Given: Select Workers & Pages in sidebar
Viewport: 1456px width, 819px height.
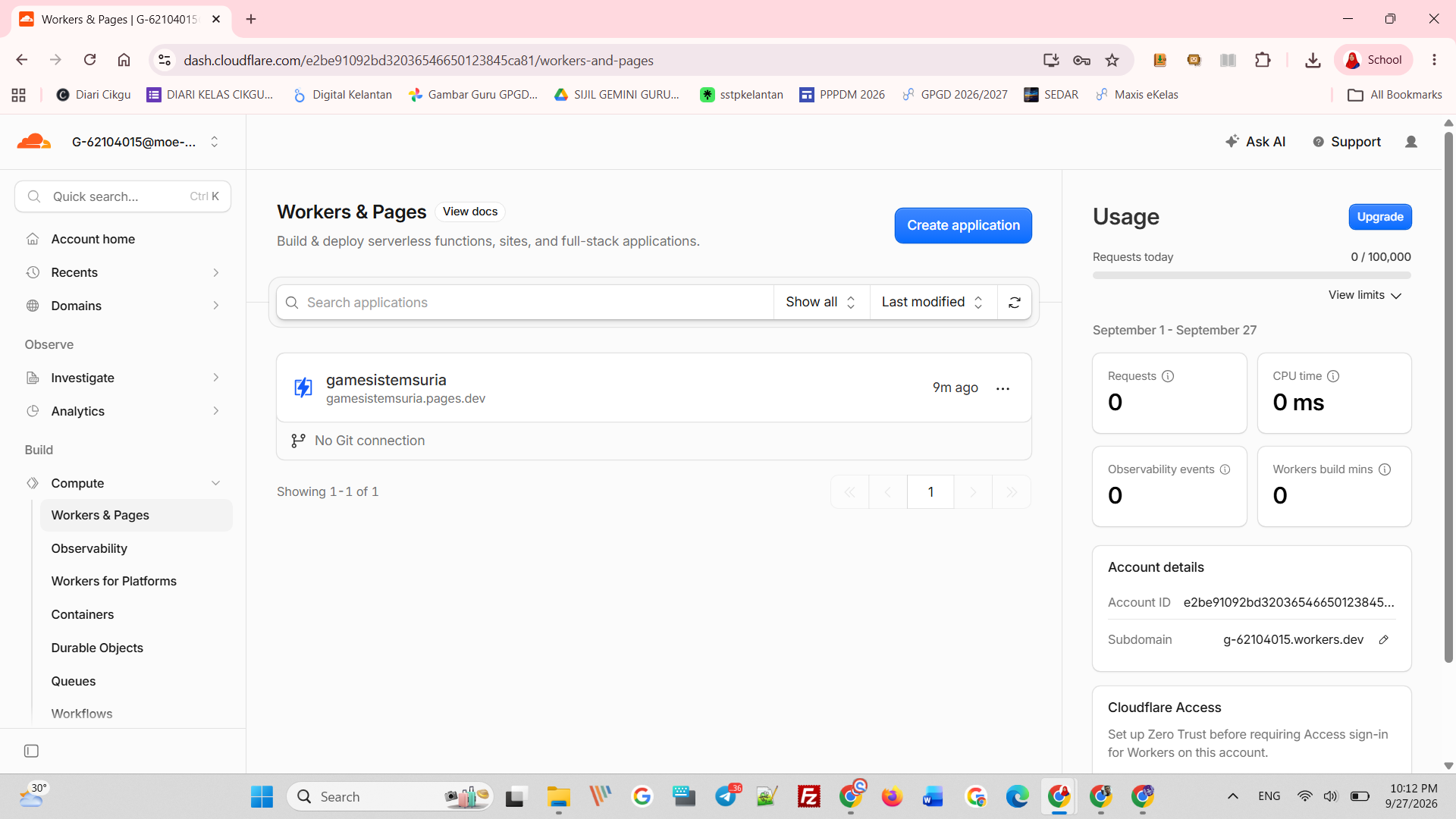Looking at the screenshot, I should click(x=136, y=516).
